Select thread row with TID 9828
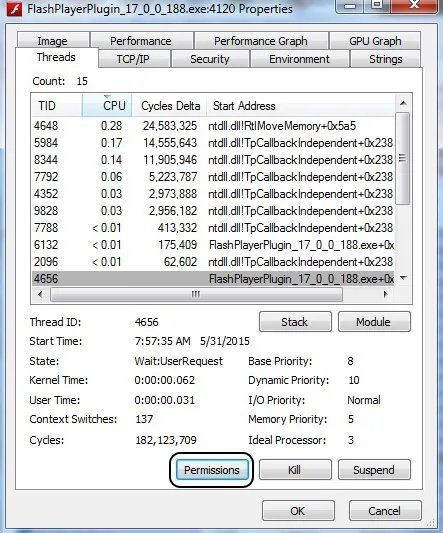443x533 pixels. (x=213, y=211)
